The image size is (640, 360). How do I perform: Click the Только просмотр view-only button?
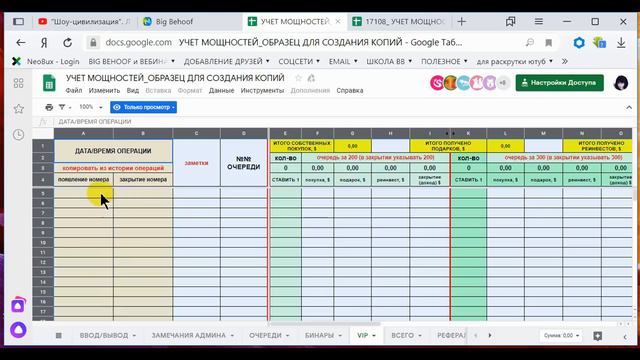coord(143,107)
